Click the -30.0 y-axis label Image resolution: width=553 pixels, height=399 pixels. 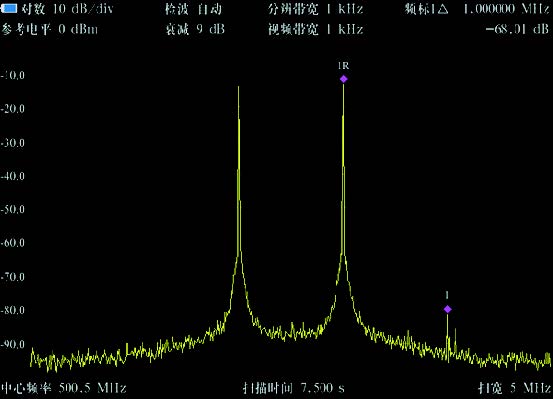pyautogui.click(x=12, y=143)
